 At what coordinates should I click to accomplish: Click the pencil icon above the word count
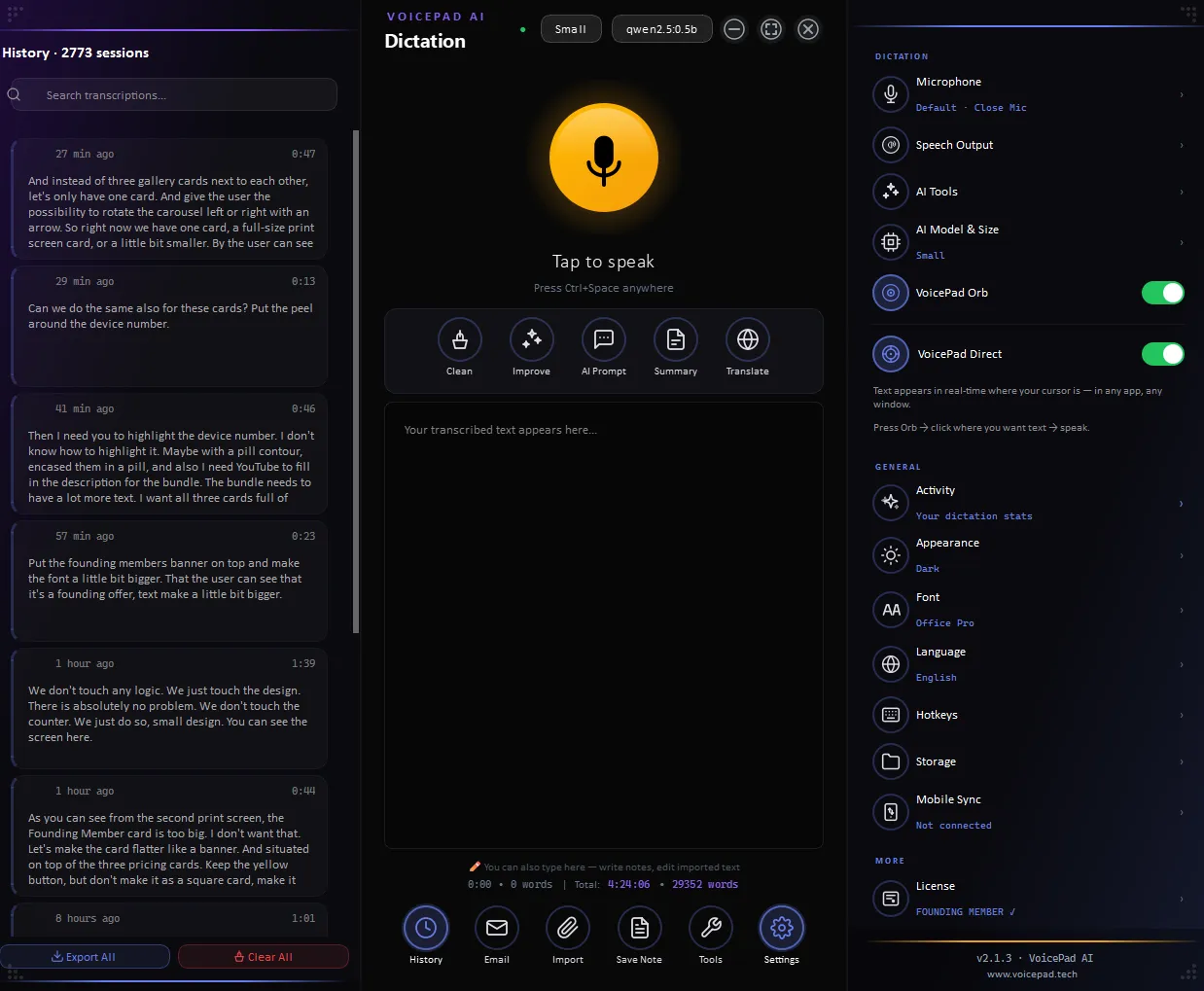pyautogui.click(x=475, y=867)
